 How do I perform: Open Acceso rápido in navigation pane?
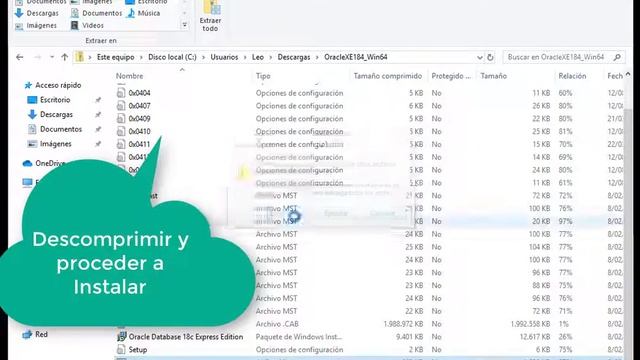point(58,85)
